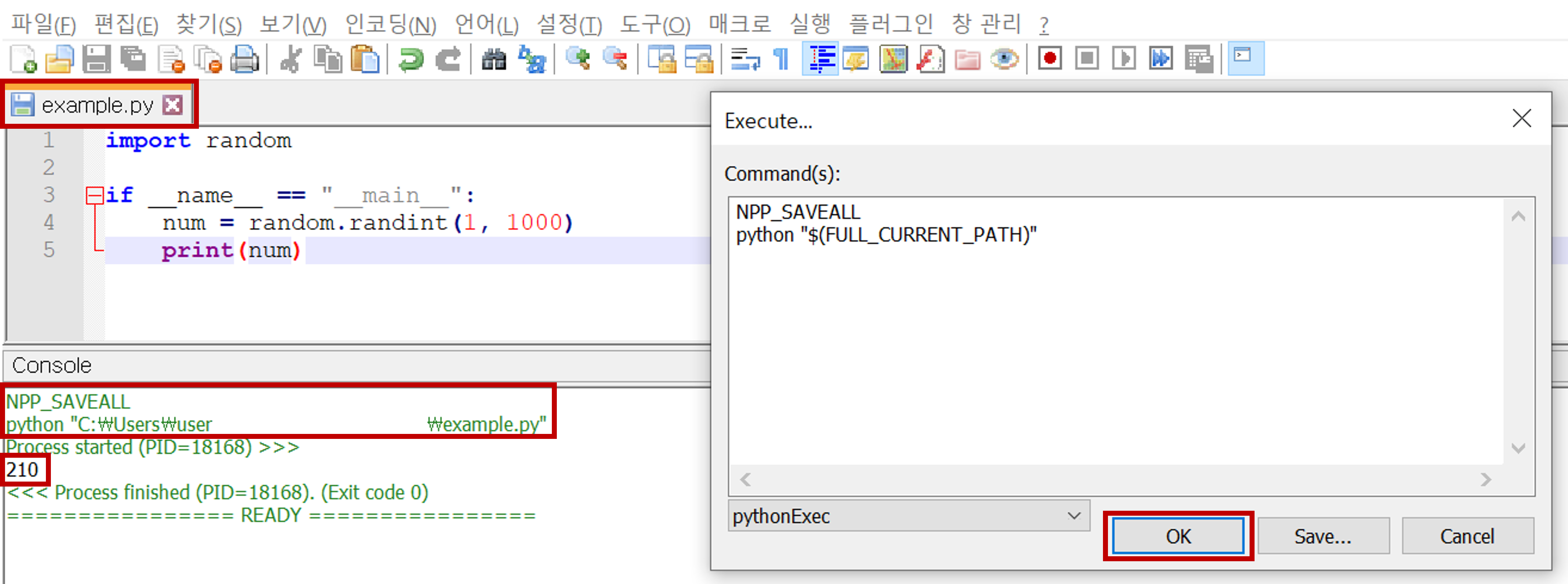Toggle show all characters pilcrow icon
This screenshot has width=1568, height=584.
pos(782,60)
